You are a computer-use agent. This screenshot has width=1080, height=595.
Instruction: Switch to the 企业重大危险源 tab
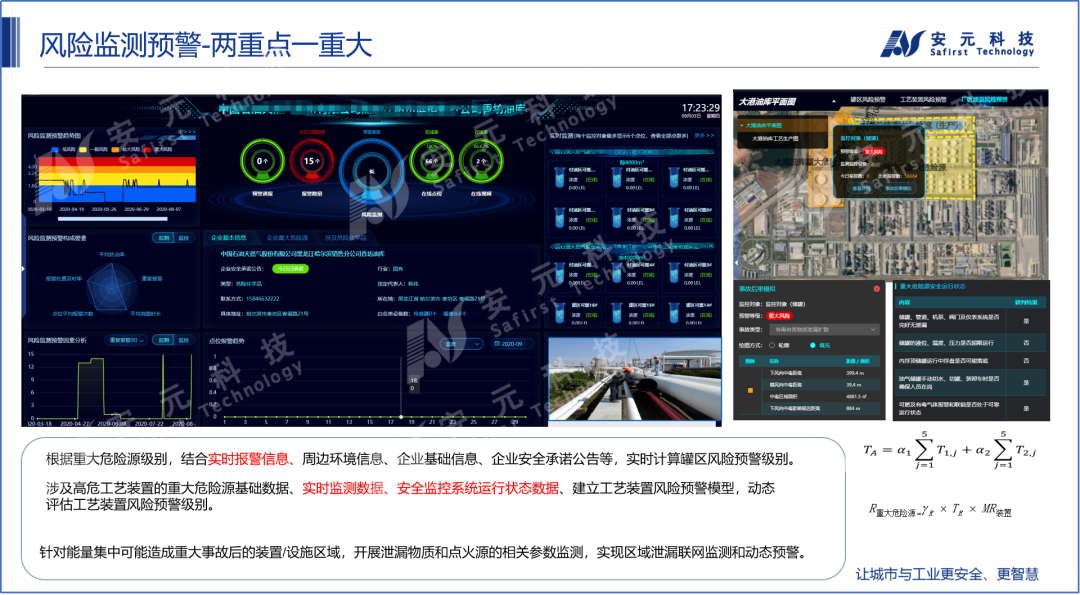click(287, 238)
